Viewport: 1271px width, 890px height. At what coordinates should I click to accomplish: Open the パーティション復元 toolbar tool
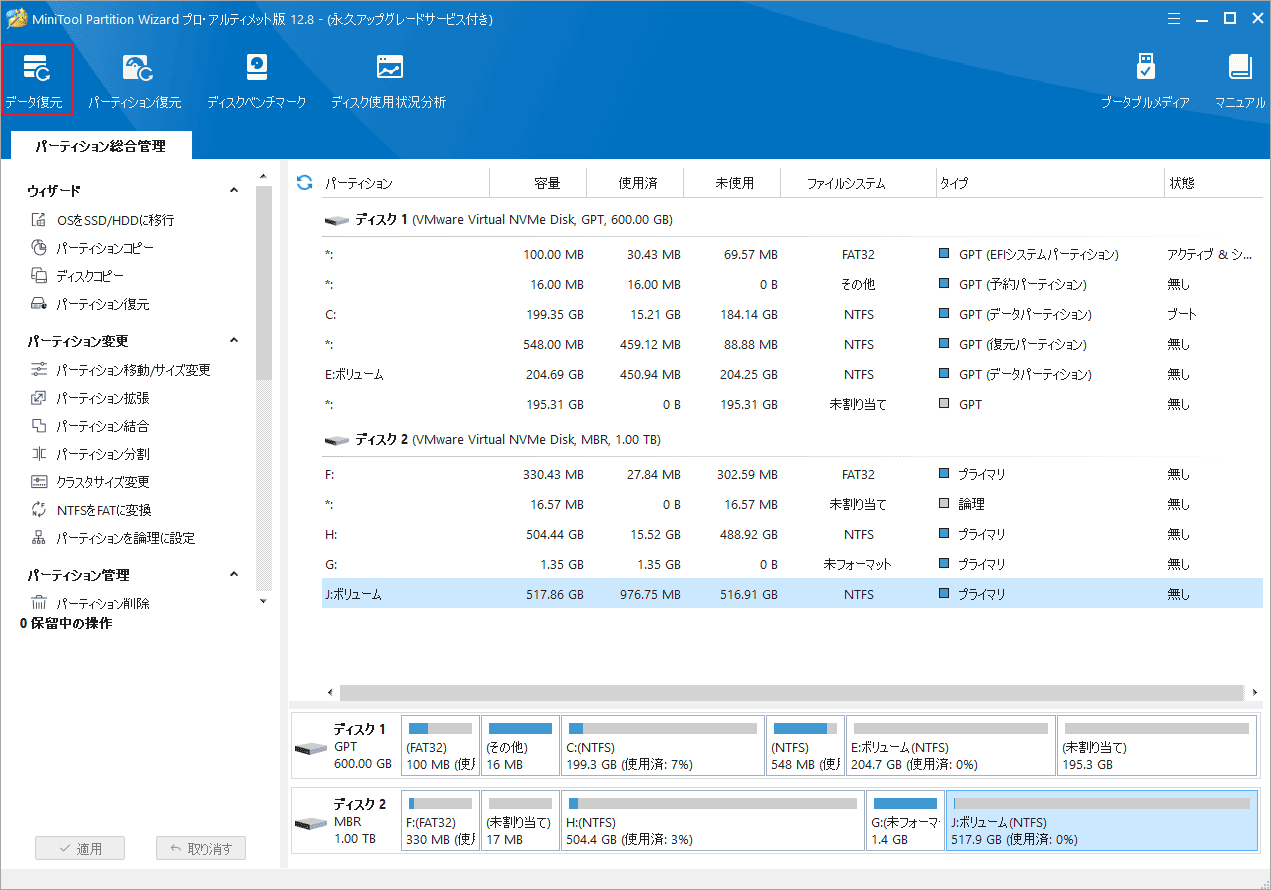(x=135, y=80)
